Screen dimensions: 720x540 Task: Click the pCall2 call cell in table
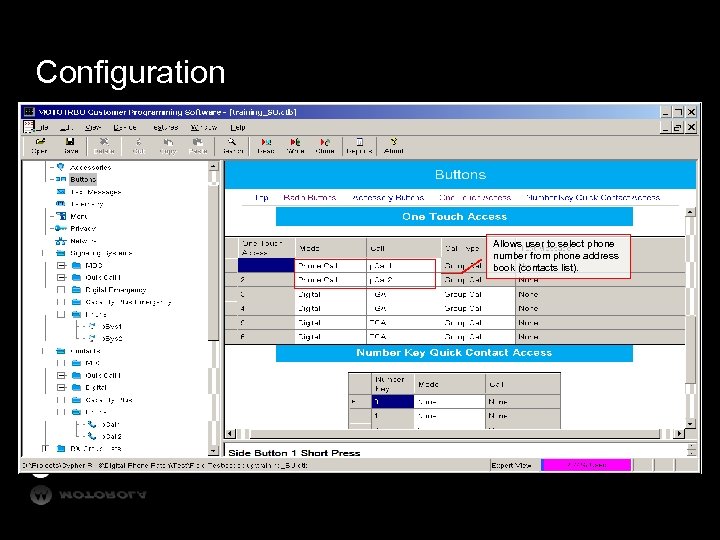point(403,280)
